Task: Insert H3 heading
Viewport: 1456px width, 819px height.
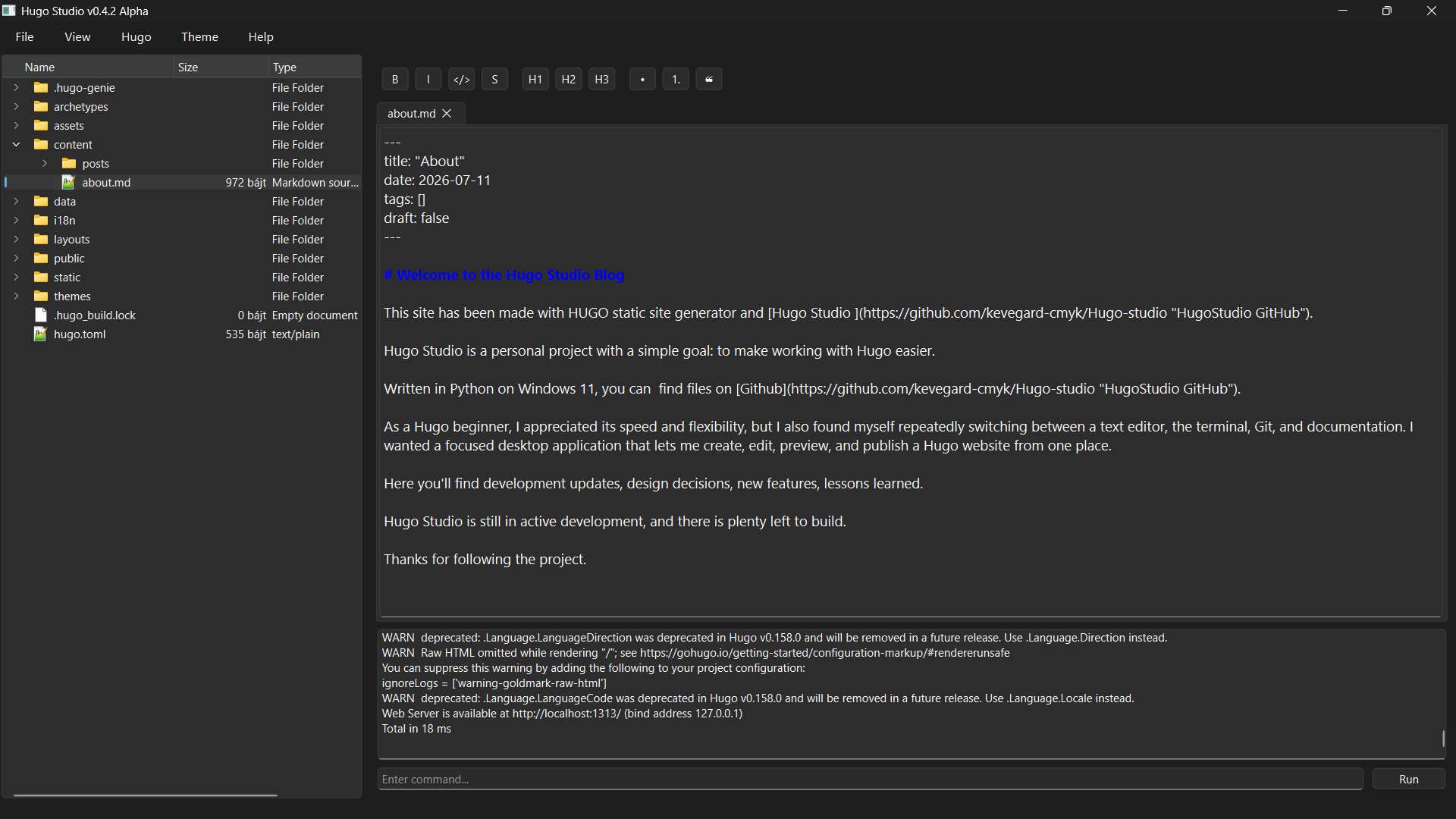Action: pyautogui.click(x=602, y=79)
